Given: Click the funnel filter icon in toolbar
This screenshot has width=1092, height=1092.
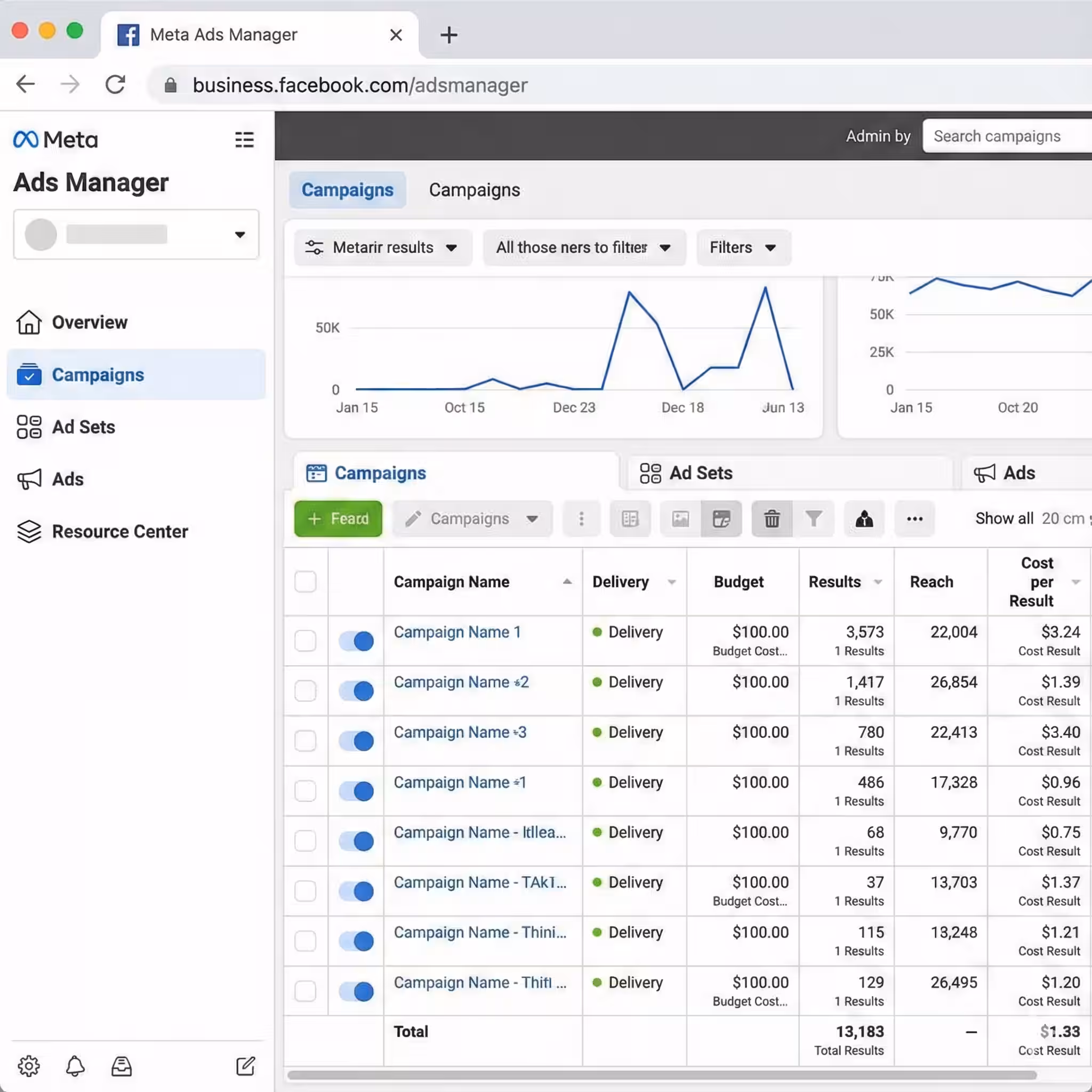Looking at the screenshot, I should 813,518.
